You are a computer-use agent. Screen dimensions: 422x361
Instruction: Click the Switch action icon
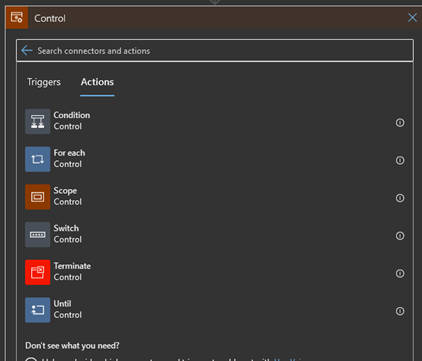[38, 234]
